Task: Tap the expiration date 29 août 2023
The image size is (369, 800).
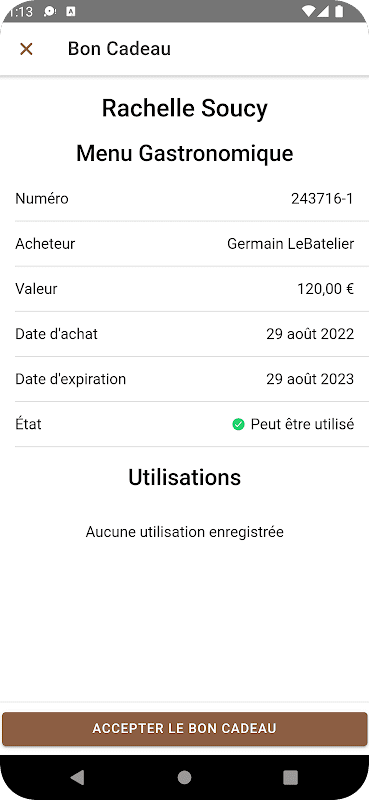Action: pyautogui.click(x=310, y=379)
